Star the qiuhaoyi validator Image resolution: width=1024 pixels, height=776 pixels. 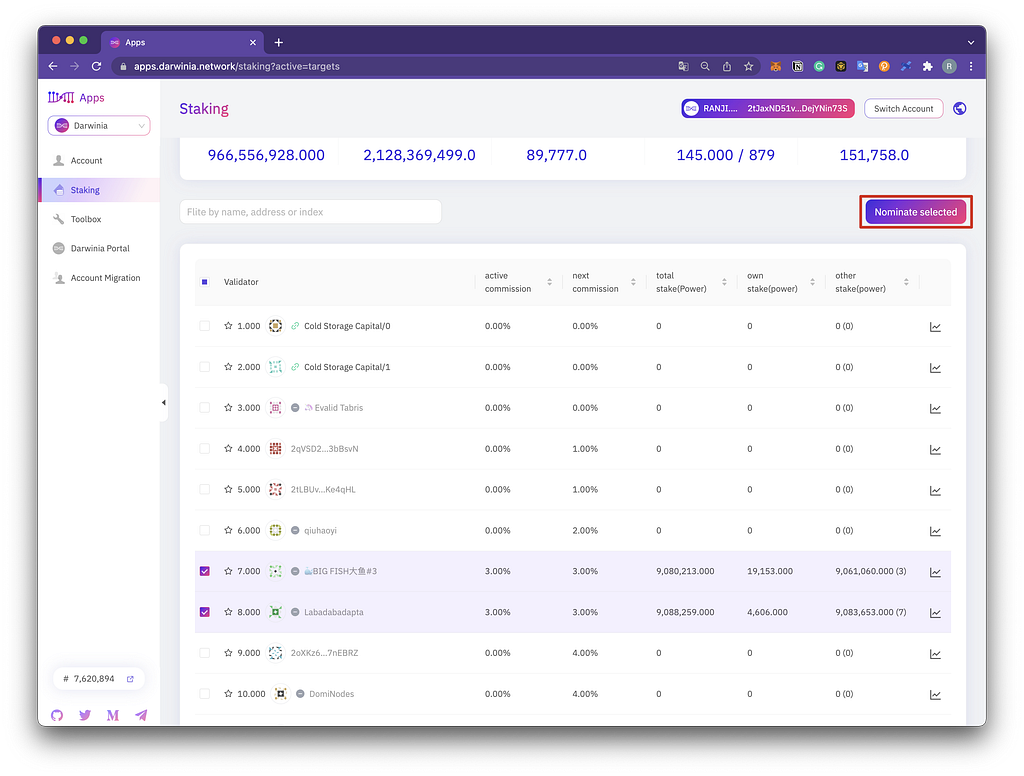click(x=228, y=530)
